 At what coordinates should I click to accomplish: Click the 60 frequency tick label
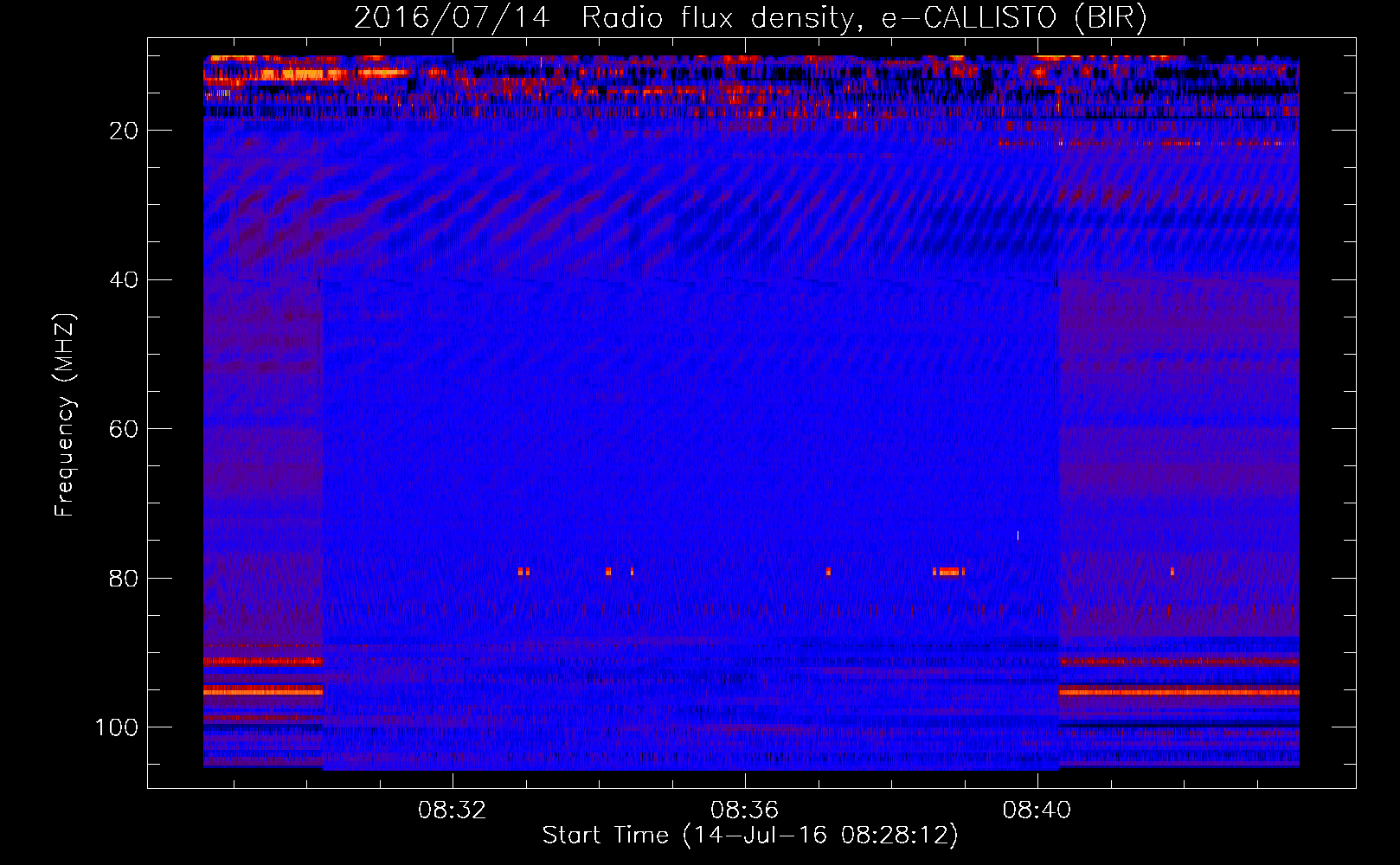(x=124, y=429)
